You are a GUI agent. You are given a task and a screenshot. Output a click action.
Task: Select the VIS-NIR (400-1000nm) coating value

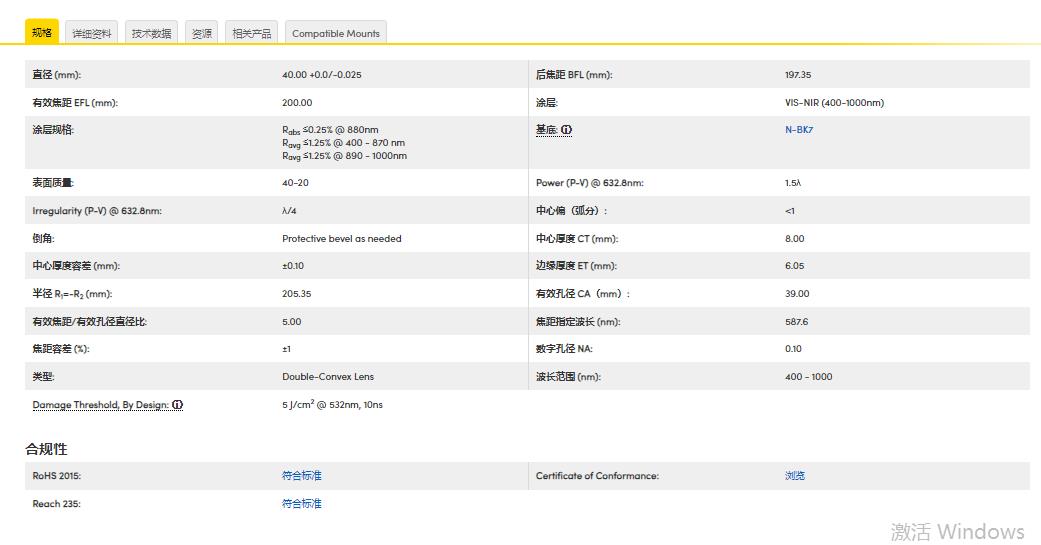834,103
